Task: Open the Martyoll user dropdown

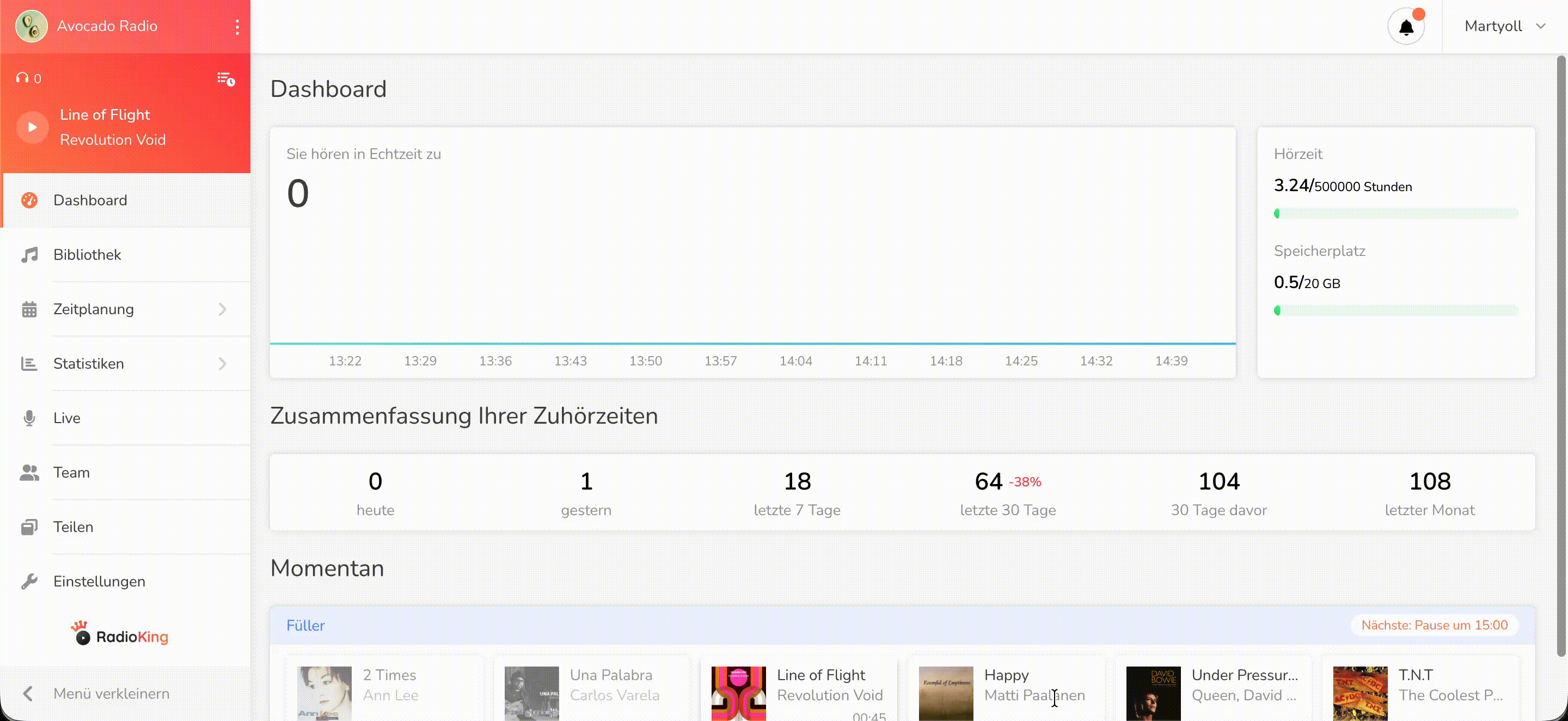Action: point(1504,26)
